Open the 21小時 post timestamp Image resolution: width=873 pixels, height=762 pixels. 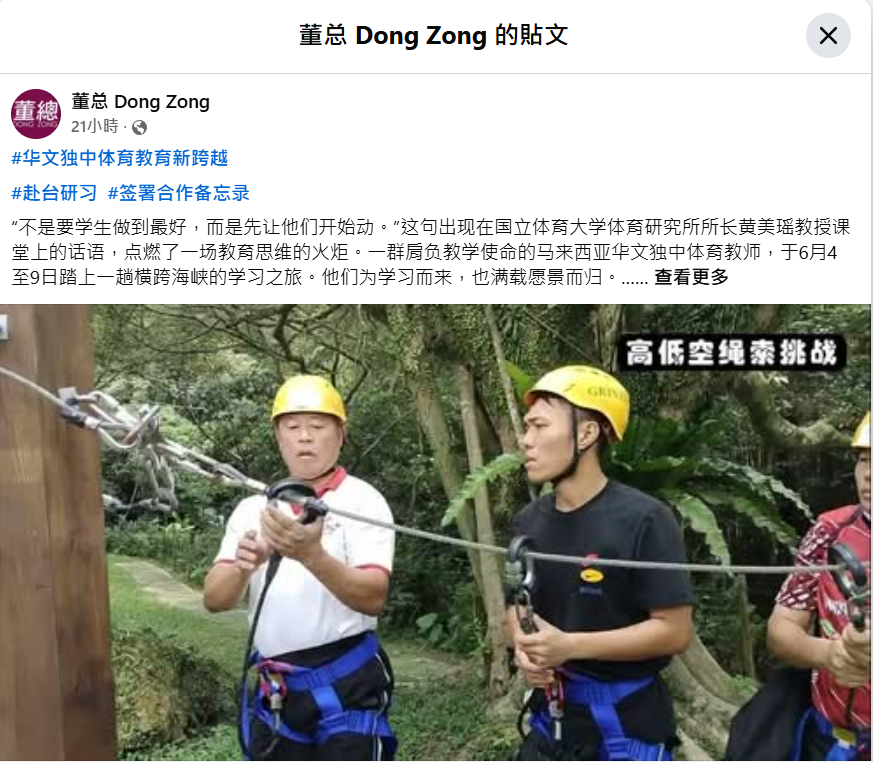click(x=95, y=127)
